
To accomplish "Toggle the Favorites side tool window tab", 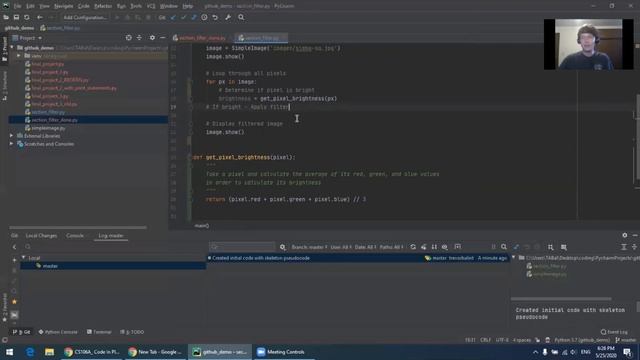I will point(4,307).
